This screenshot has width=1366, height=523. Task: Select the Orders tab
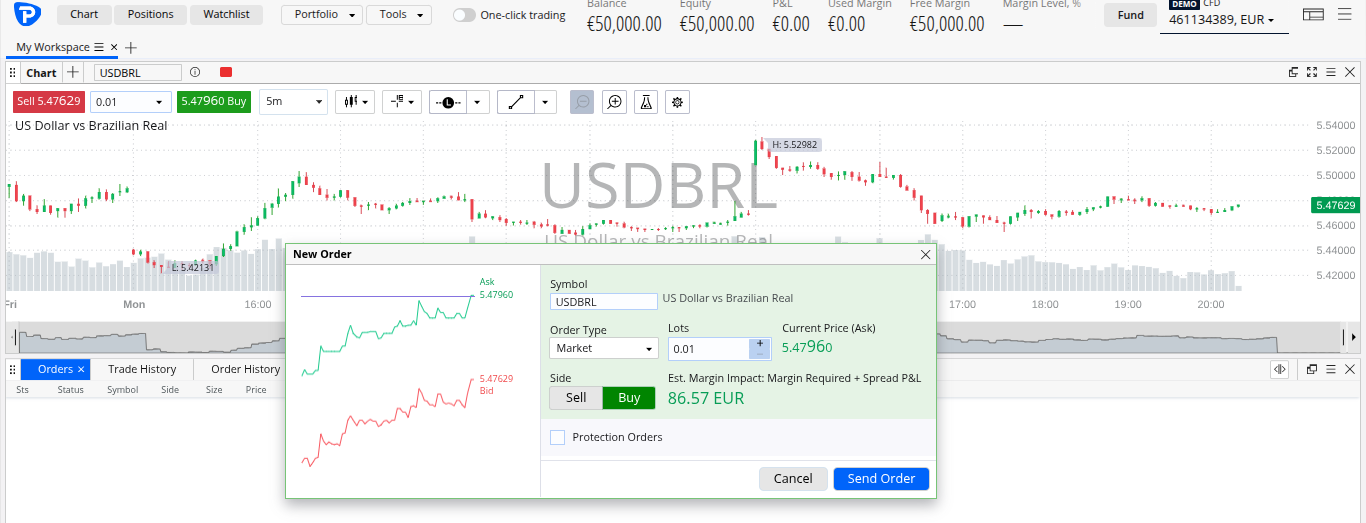[x=55, y=369]
